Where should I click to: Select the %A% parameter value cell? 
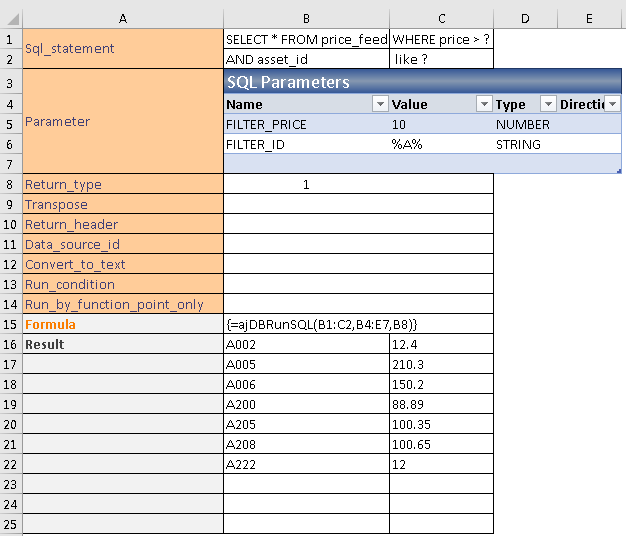click(440, 145)
